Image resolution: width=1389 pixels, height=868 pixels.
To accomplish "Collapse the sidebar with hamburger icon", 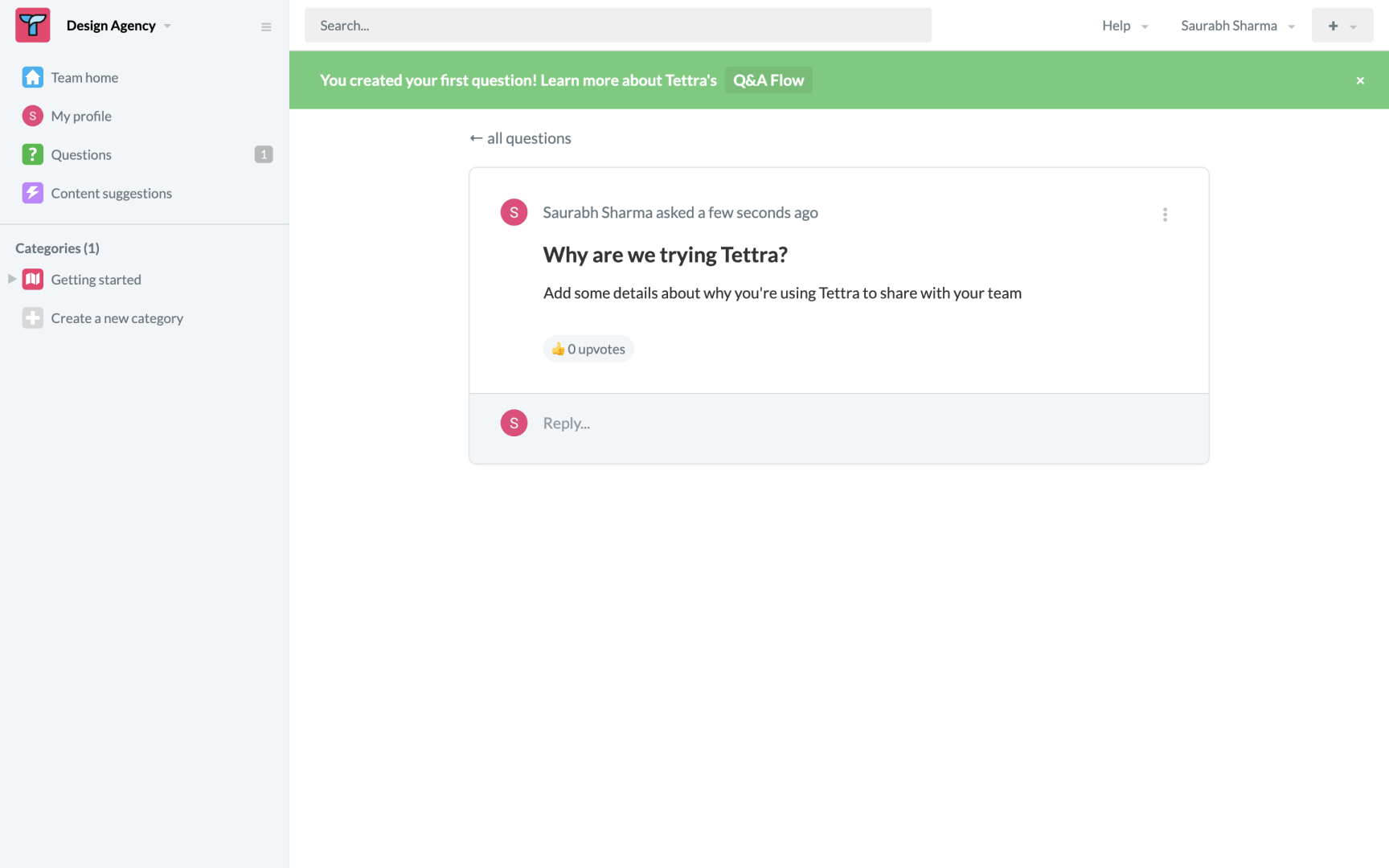I will [266, 27].
